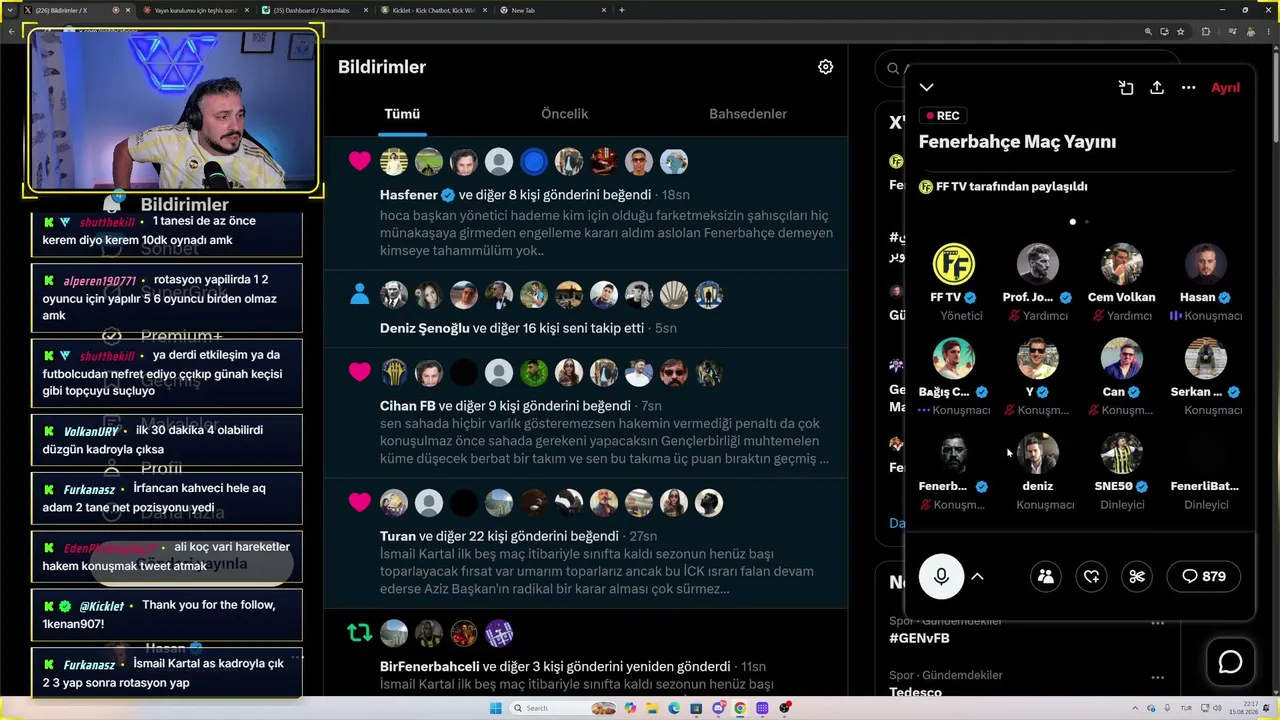The width and height of the screenshot is (1280, 720).
Task: Click VolkanURY's username in the chat overlay
Action: click(91, 432)
